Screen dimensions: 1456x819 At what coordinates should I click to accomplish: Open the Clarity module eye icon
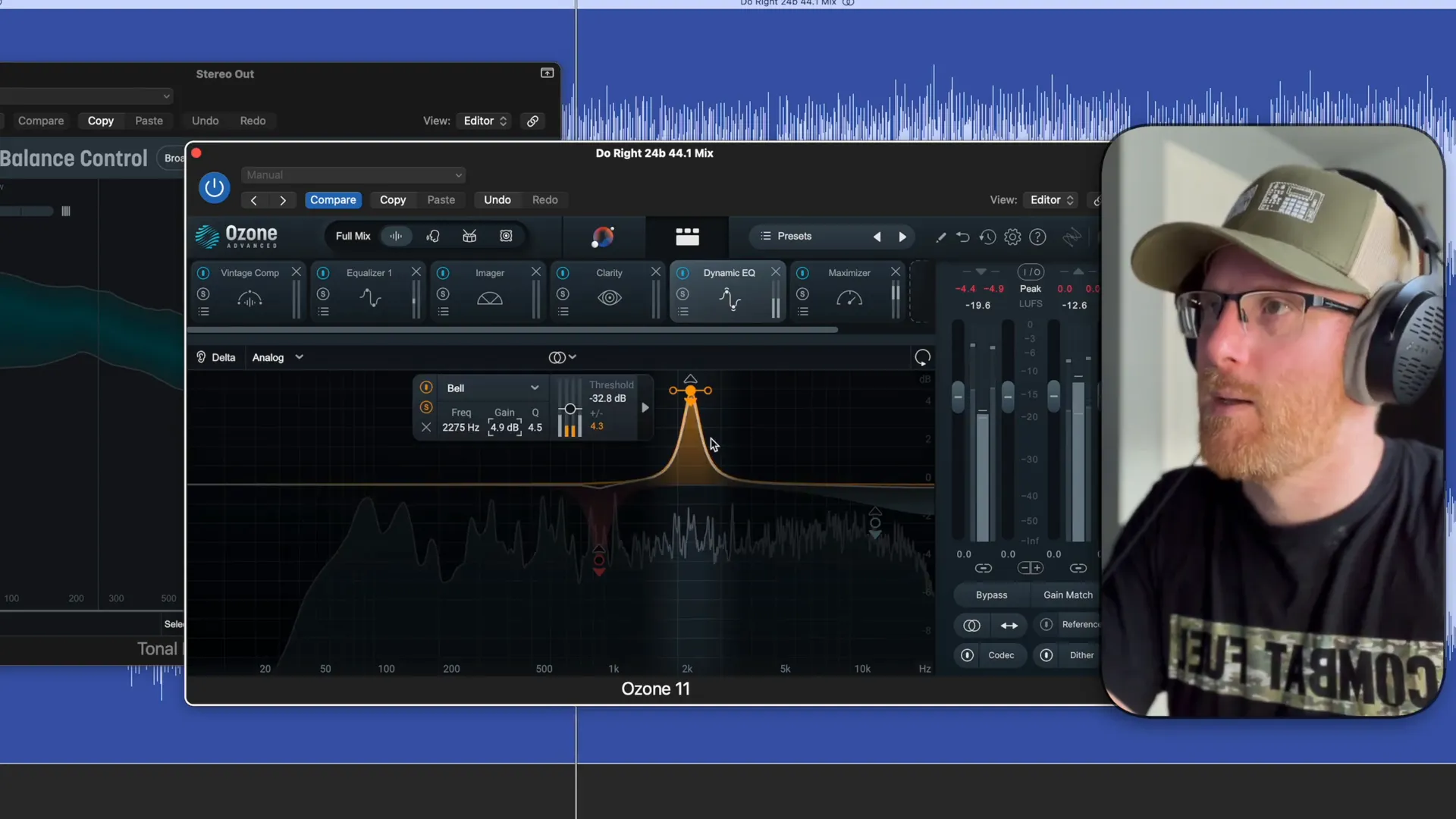(609, 298)
